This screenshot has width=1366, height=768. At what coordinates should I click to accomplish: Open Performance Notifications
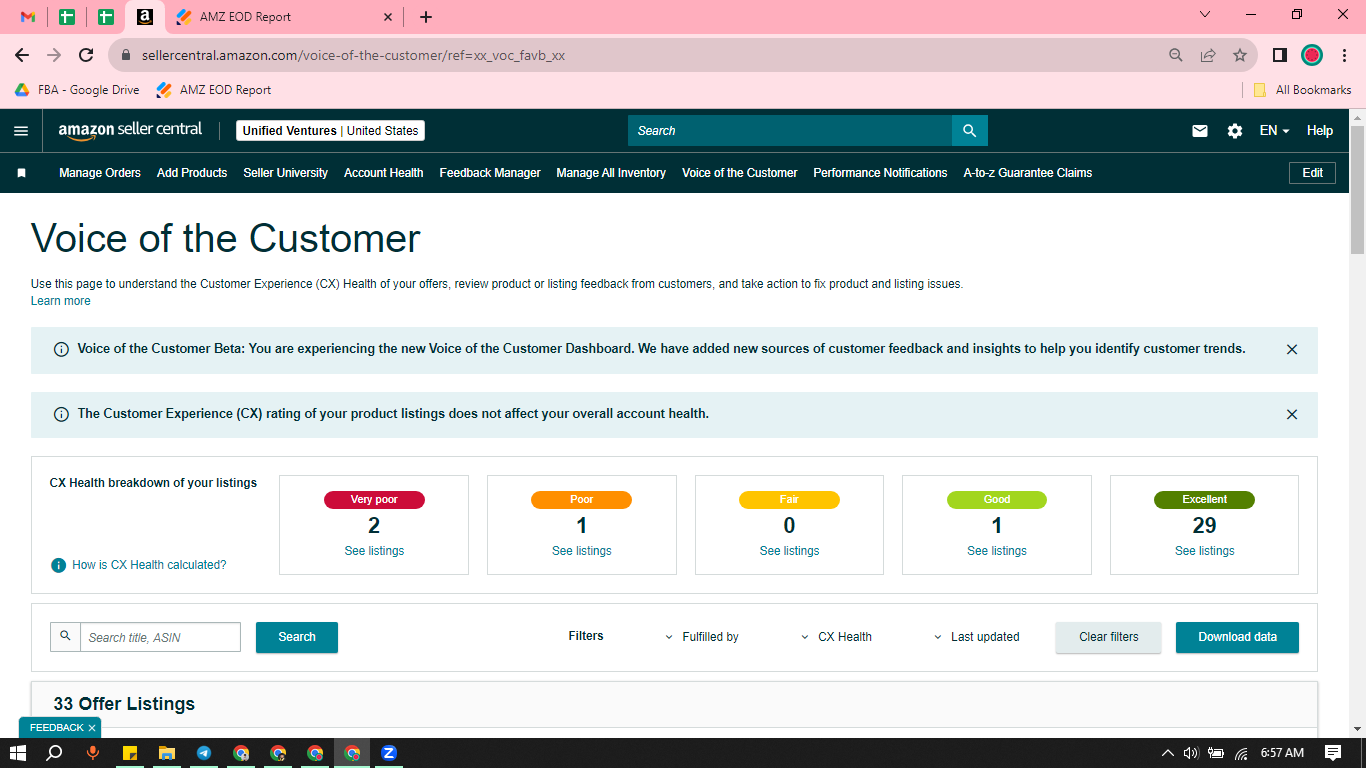[880, 173]
